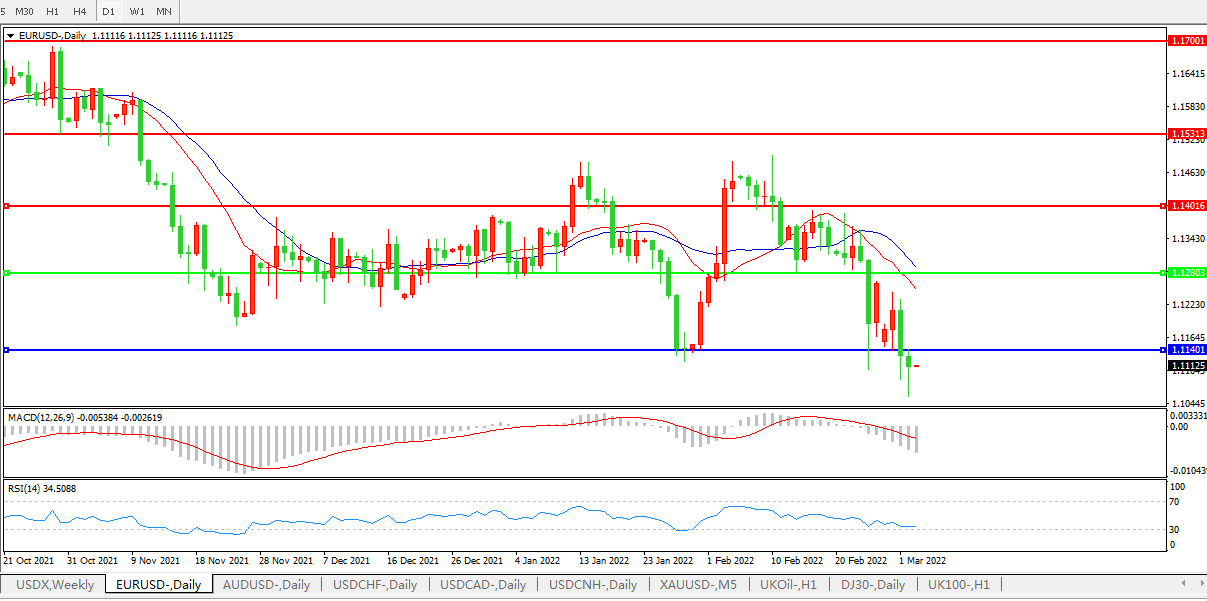This screenshot has height=601, width=1207.
Task: Click the black current price tag 1.11125
Action: click(1187, 366)
